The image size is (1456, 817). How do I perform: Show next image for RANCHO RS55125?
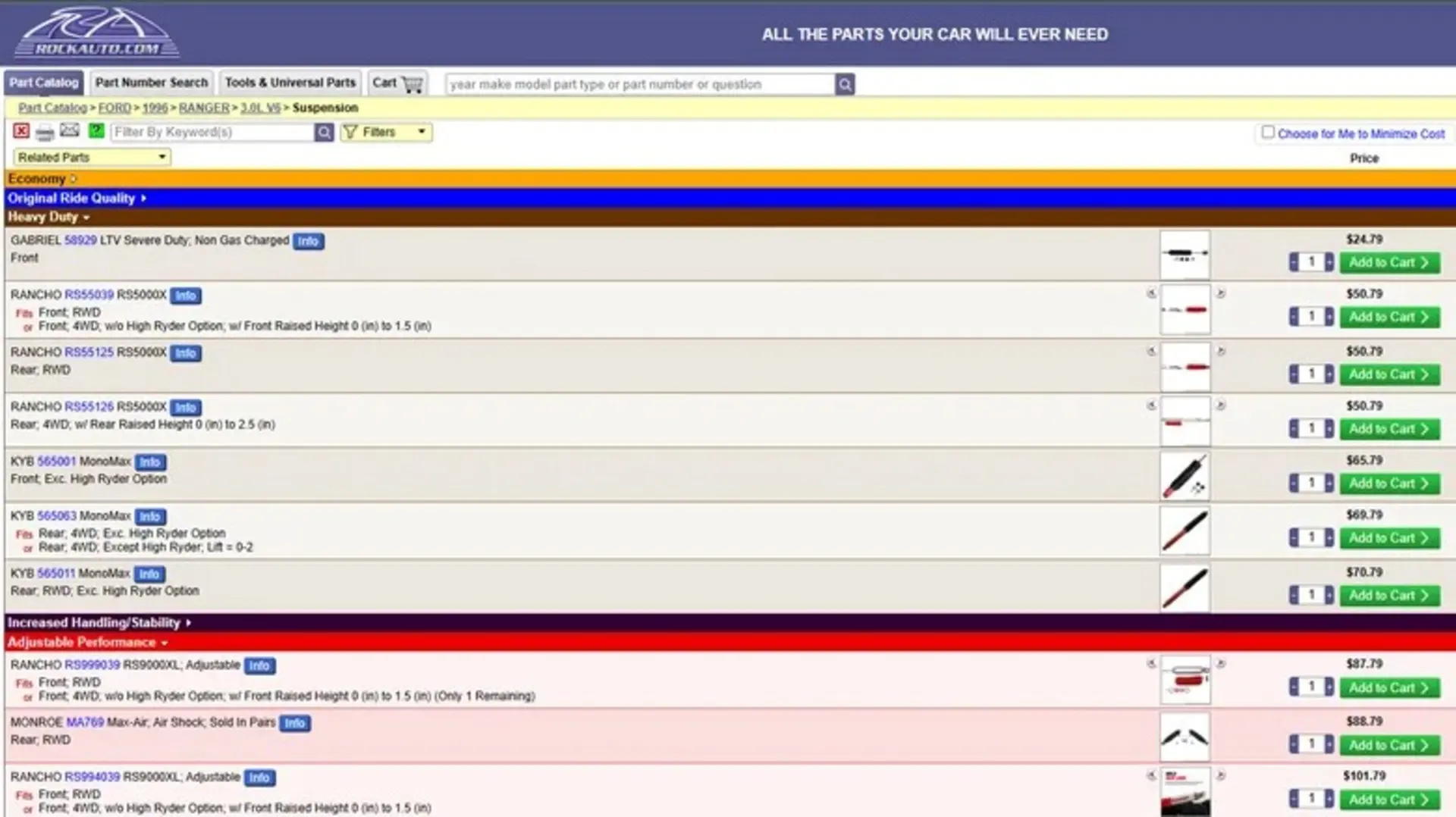pyautogui.click(x=1221, y=351)
